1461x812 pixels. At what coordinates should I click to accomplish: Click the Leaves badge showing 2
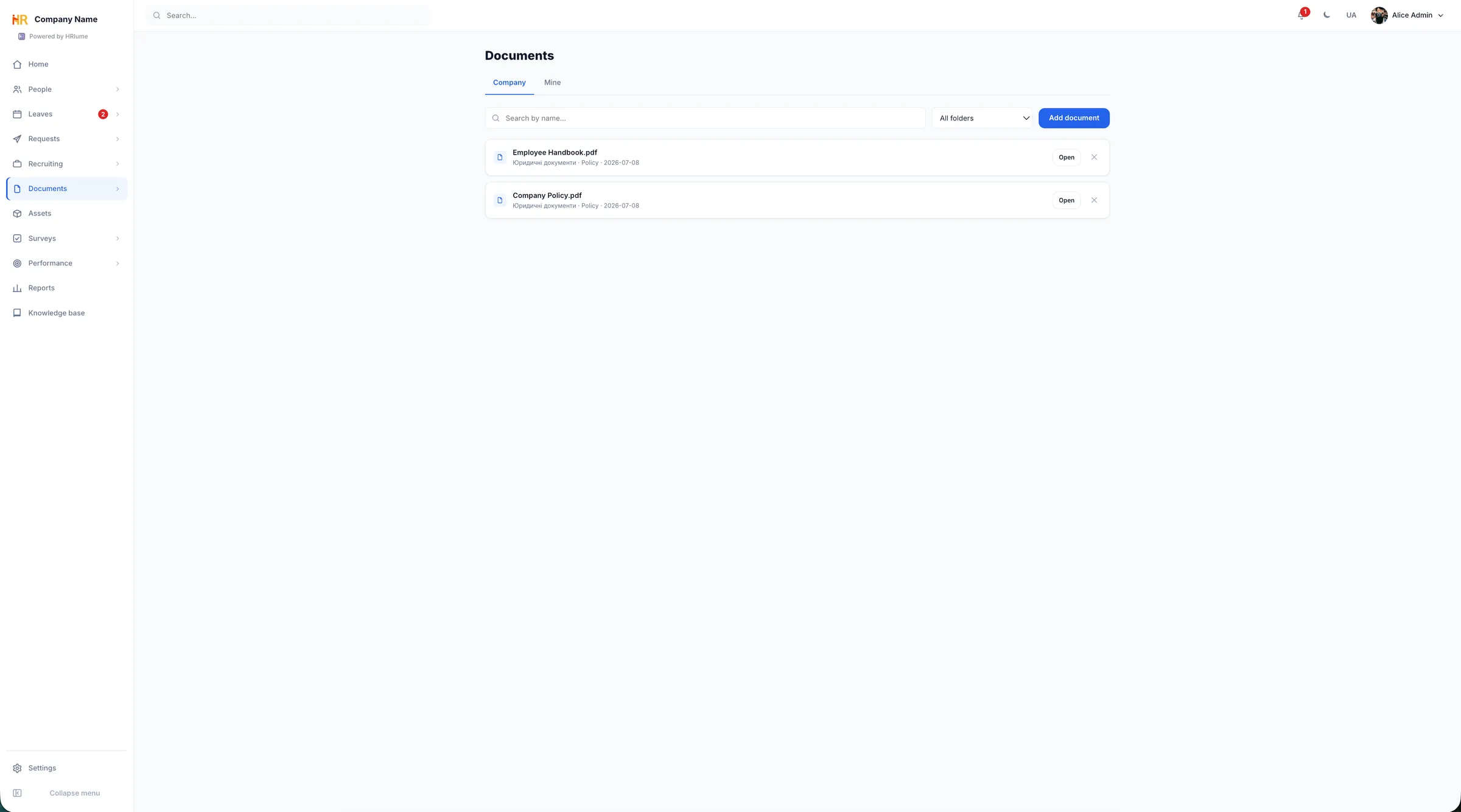tap(103, 114)
